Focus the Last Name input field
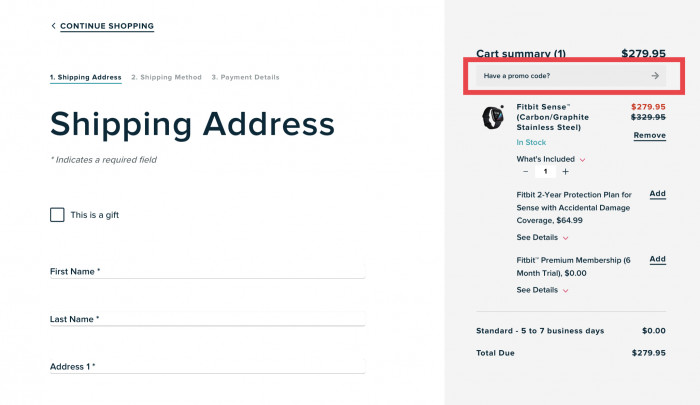The width and height of the screenshot is (700, 405). [207, 319]
